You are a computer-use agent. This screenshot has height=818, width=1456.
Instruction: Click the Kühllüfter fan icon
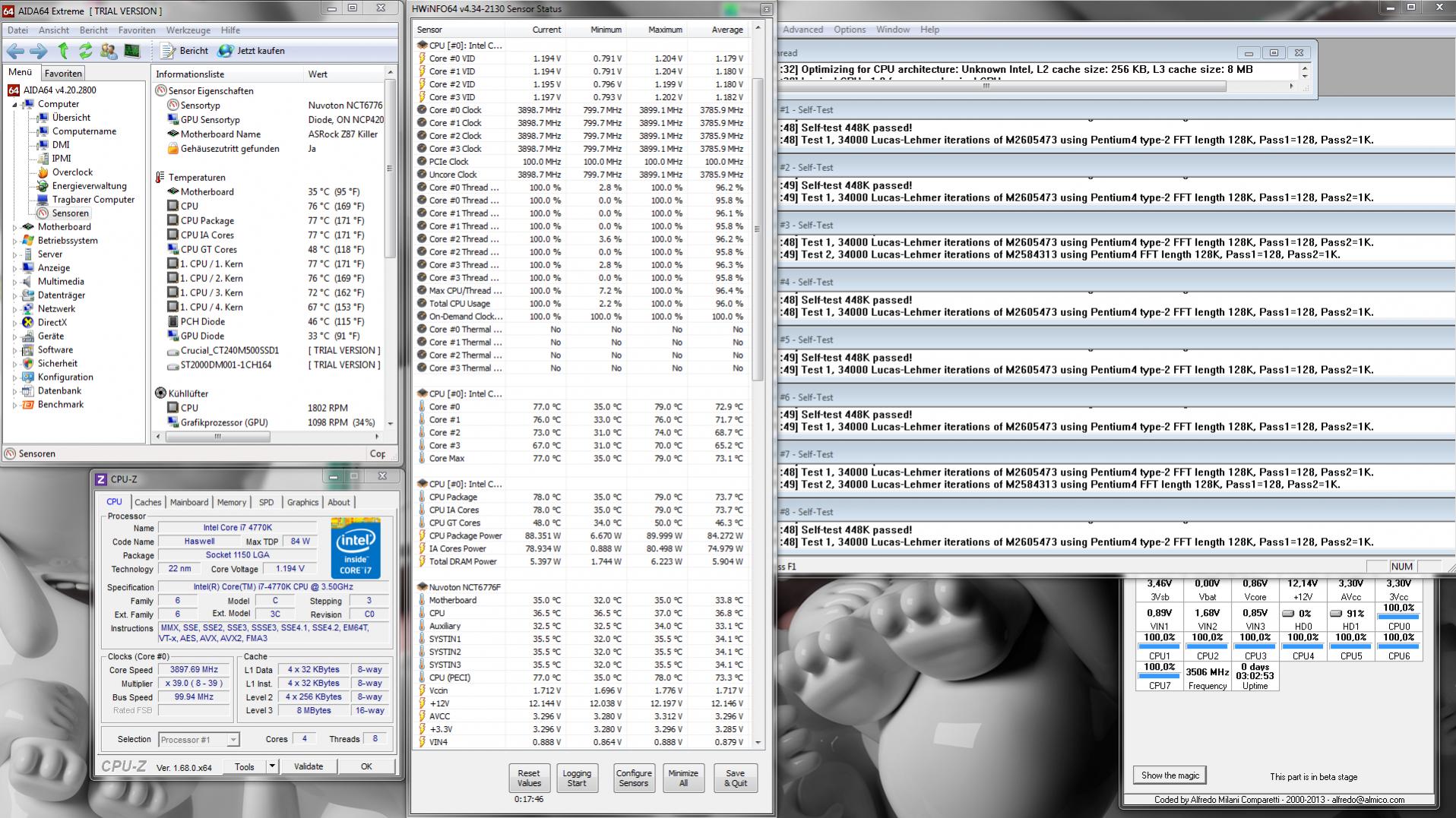[160, 393]
